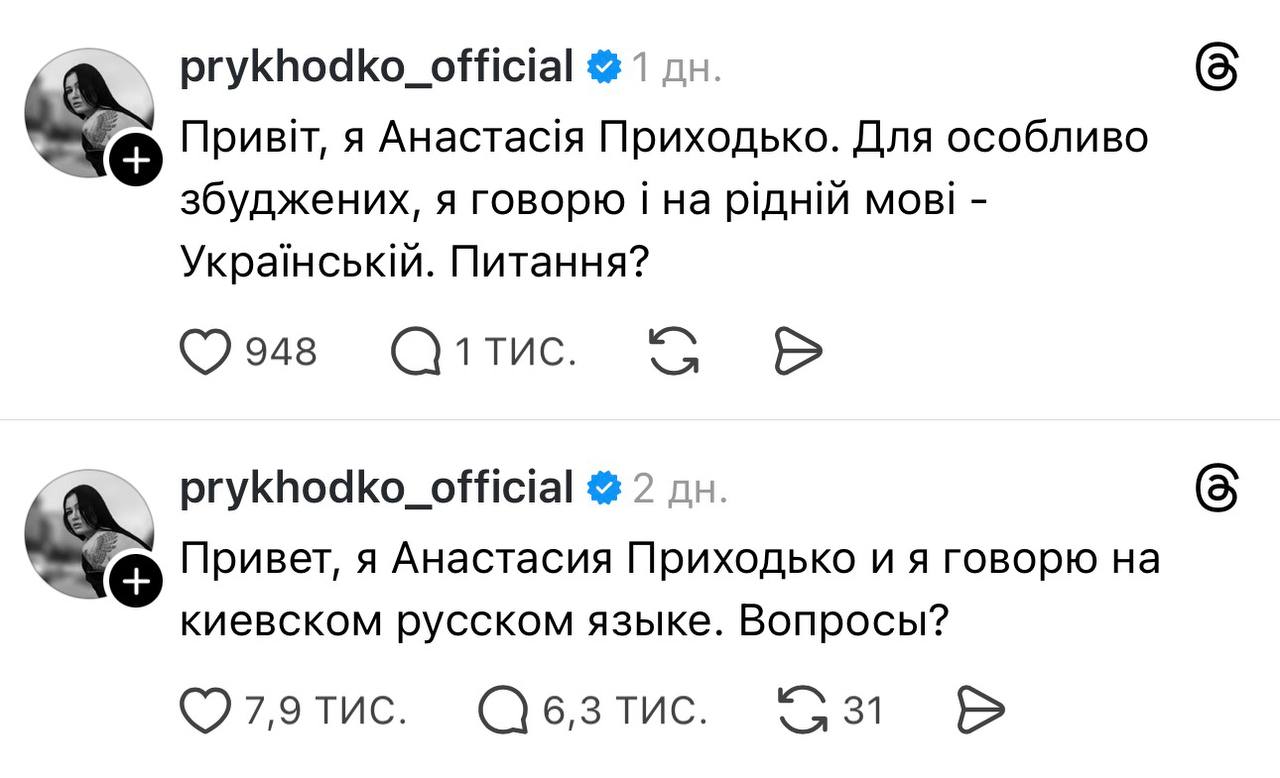This screenshot has height=778, width=1280.
Task: Open comments on the Russian-language post
Action: point(503,710)
